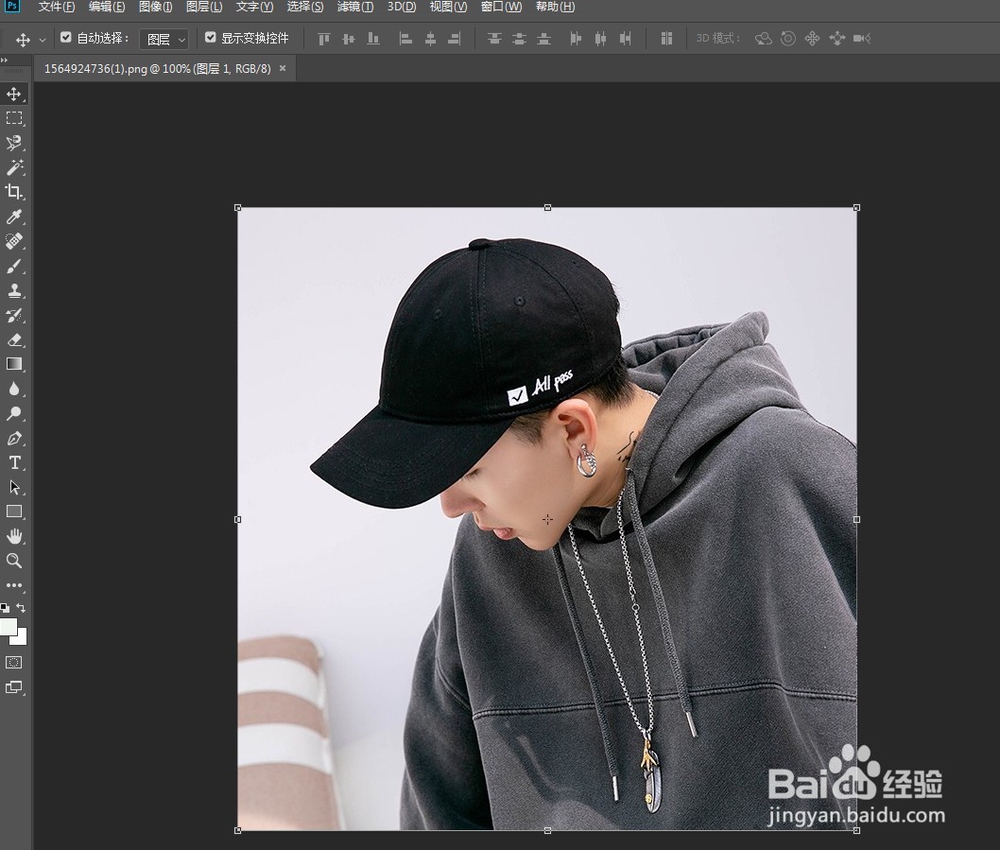Distribute bottom edges of layers
This screenshot has width=1000, height=850.
(x=543, y=39)
